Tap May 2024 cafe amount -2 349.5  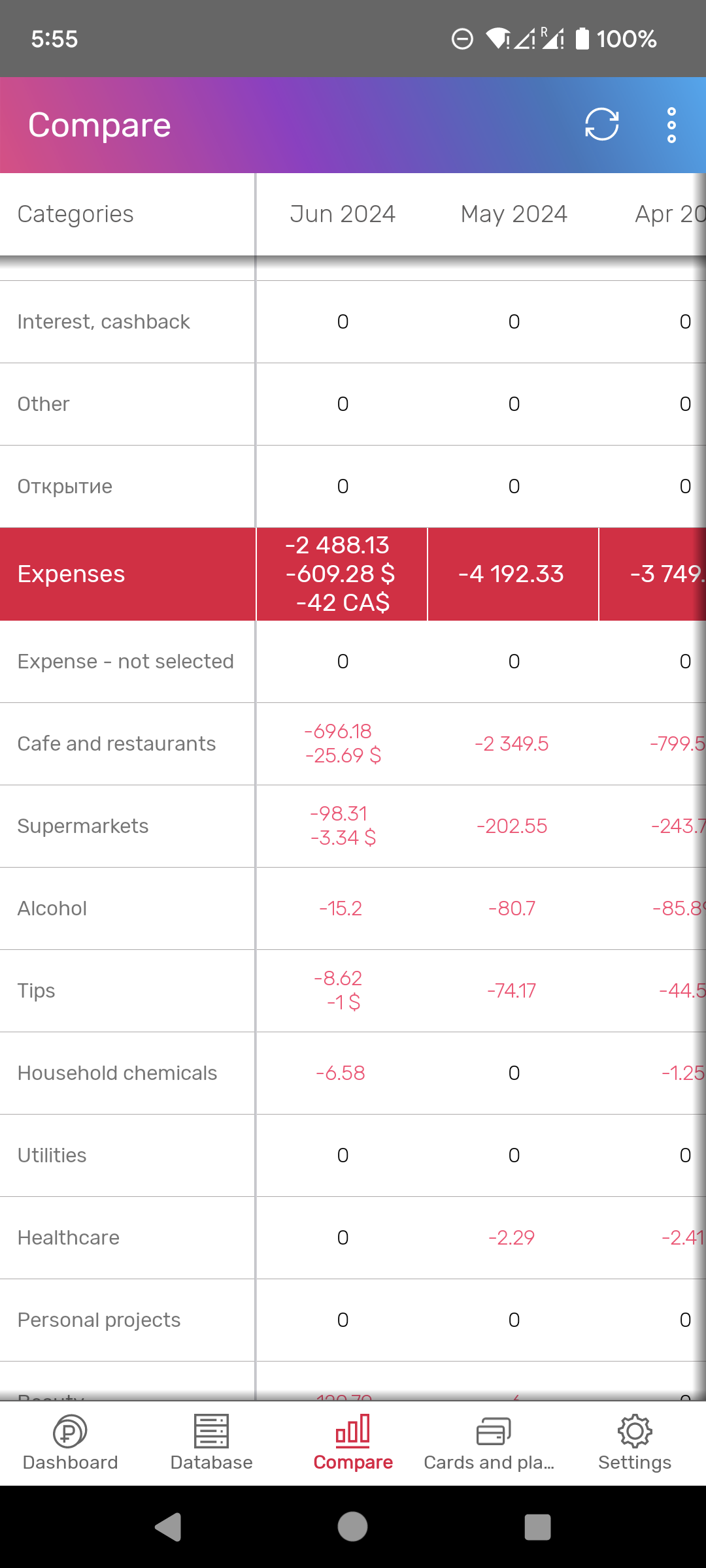(512, 744)
